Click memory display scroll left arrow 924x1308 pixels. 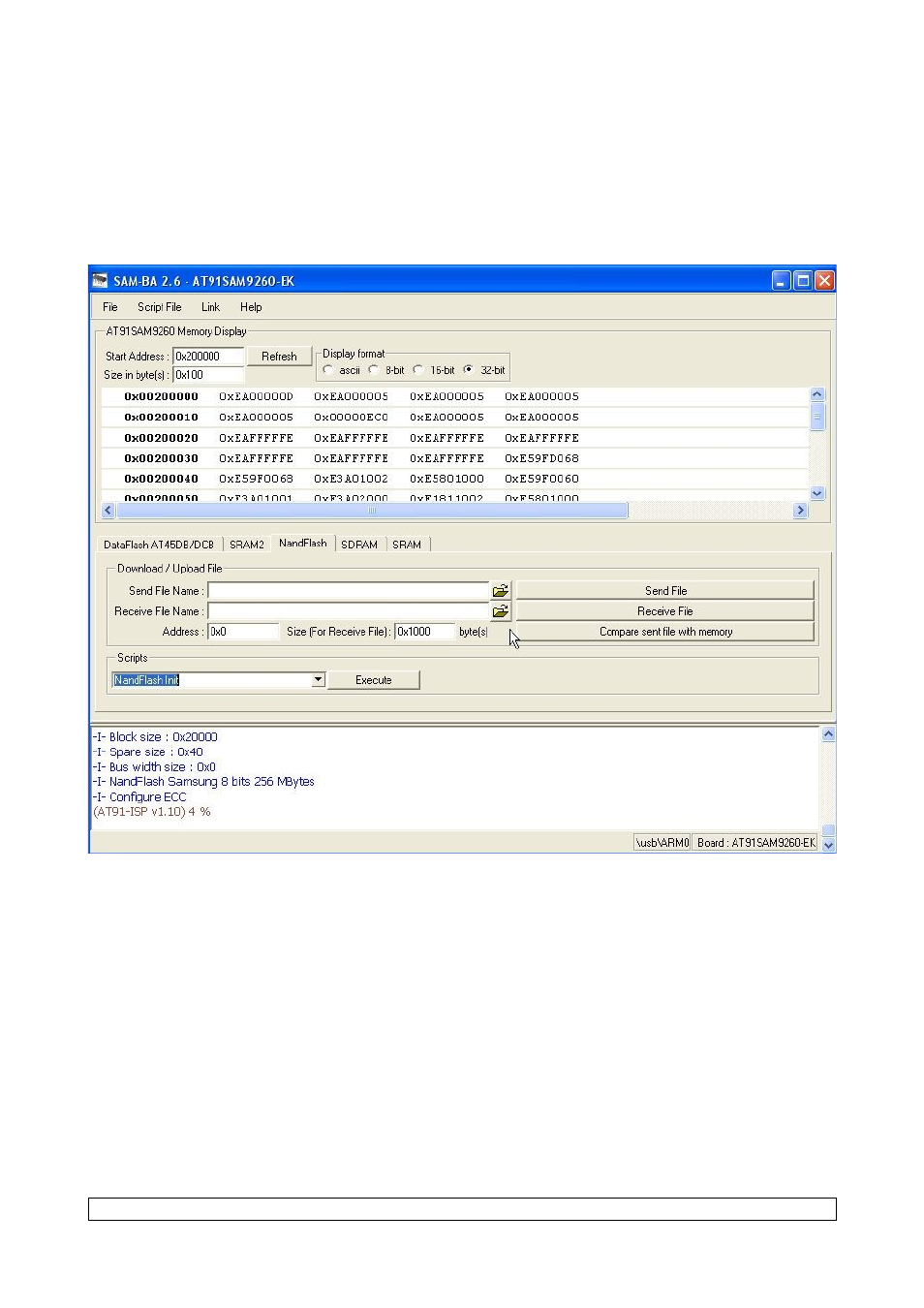108,511
